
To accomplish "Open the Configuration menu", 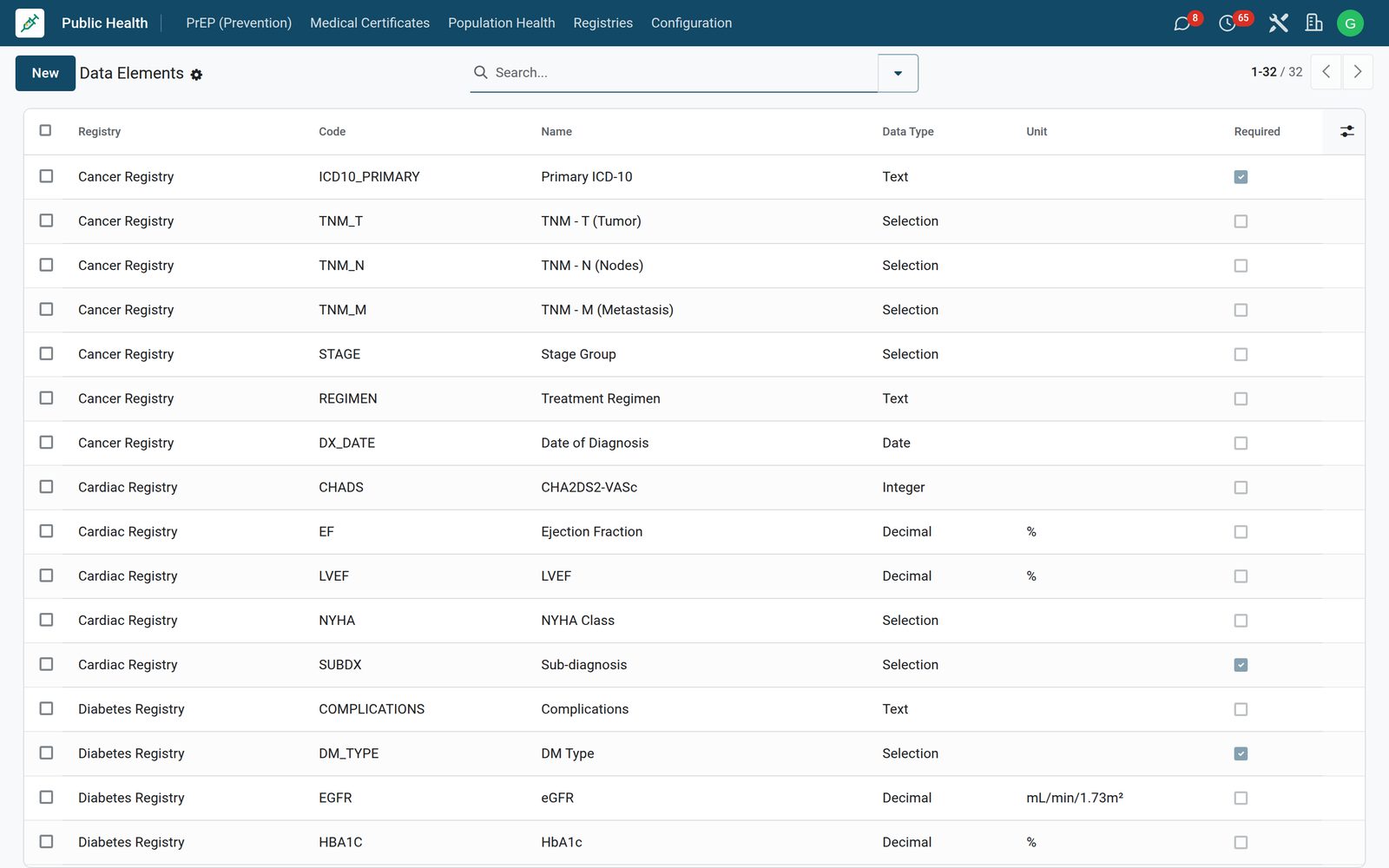I will pyautogui.click(x=691, y=23).
